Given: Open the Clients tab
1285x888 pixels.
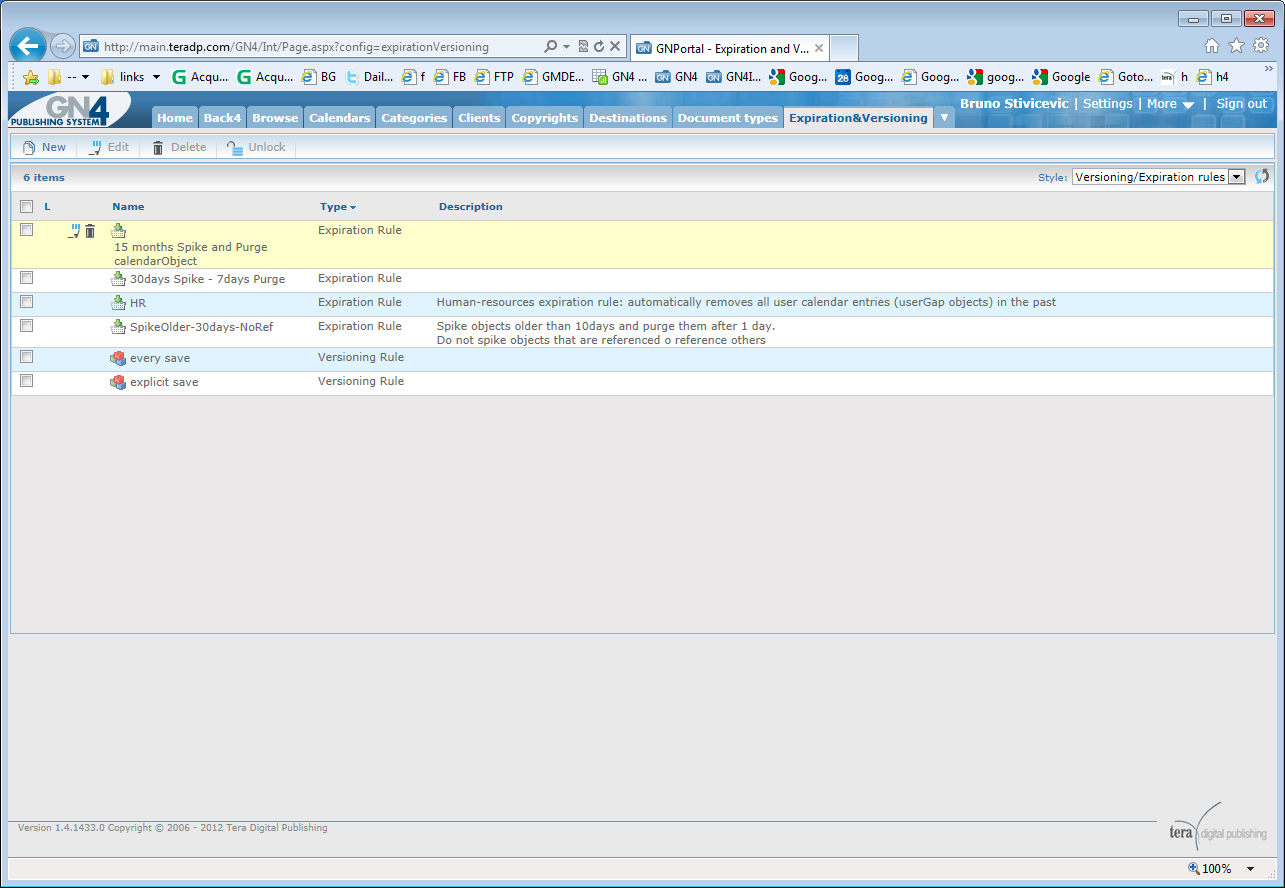Looking at the screenshot, I should click(x=479, y=118).
